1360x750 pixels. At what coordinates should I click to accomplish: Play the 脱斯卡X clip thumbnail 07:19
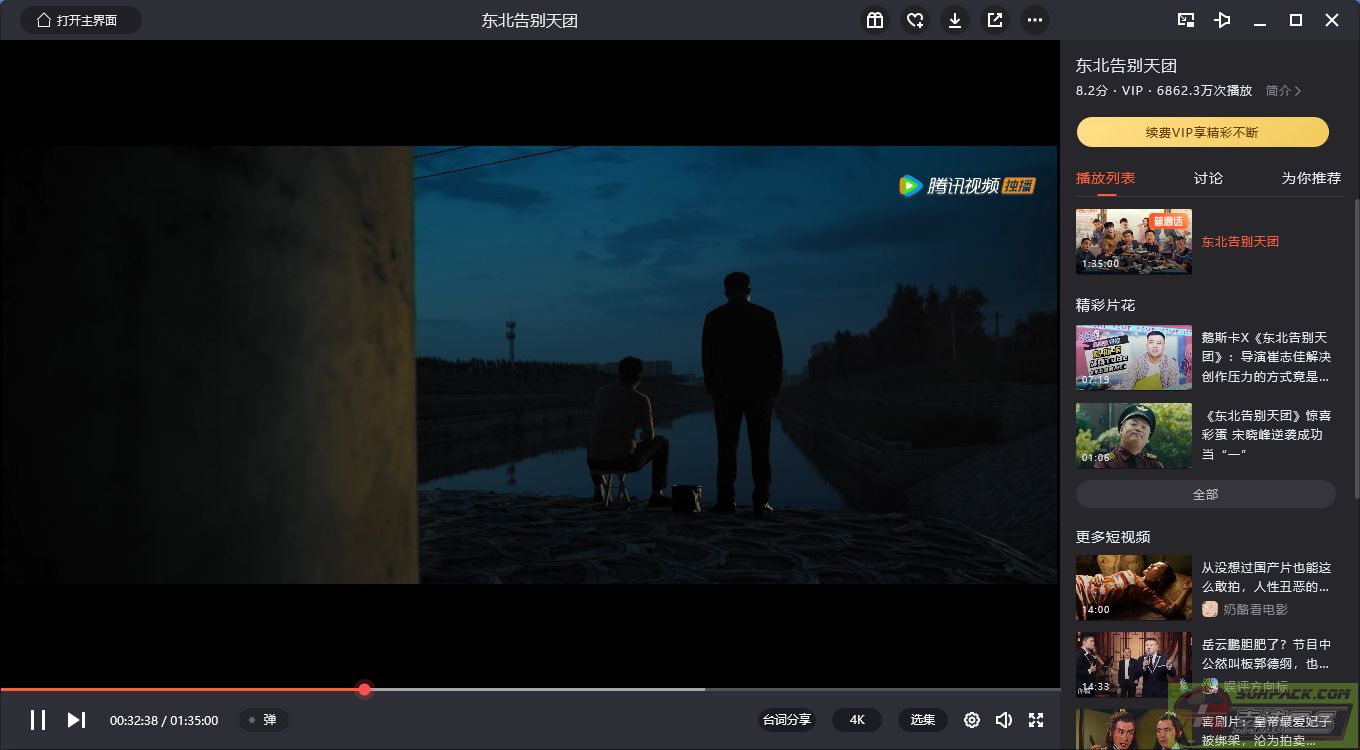point(1134,357)
